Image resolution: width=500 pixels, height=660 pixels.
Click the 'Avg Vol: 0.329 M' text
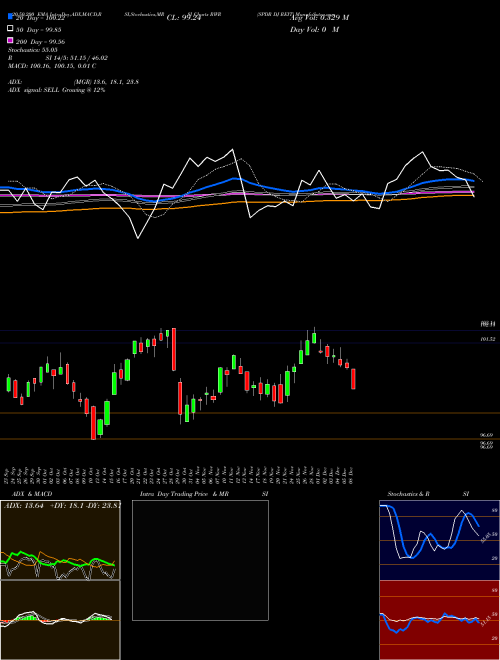[319, 18]
